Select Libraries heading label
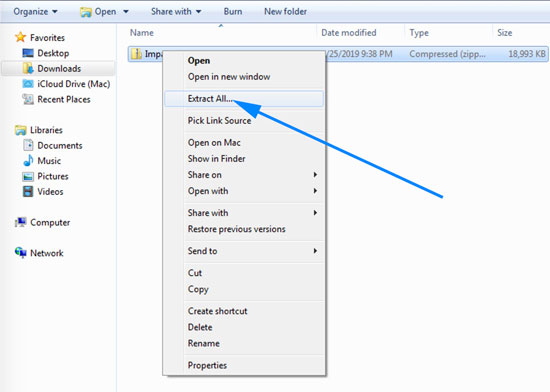This screenshot has width=550, height=392. (46, 130)
